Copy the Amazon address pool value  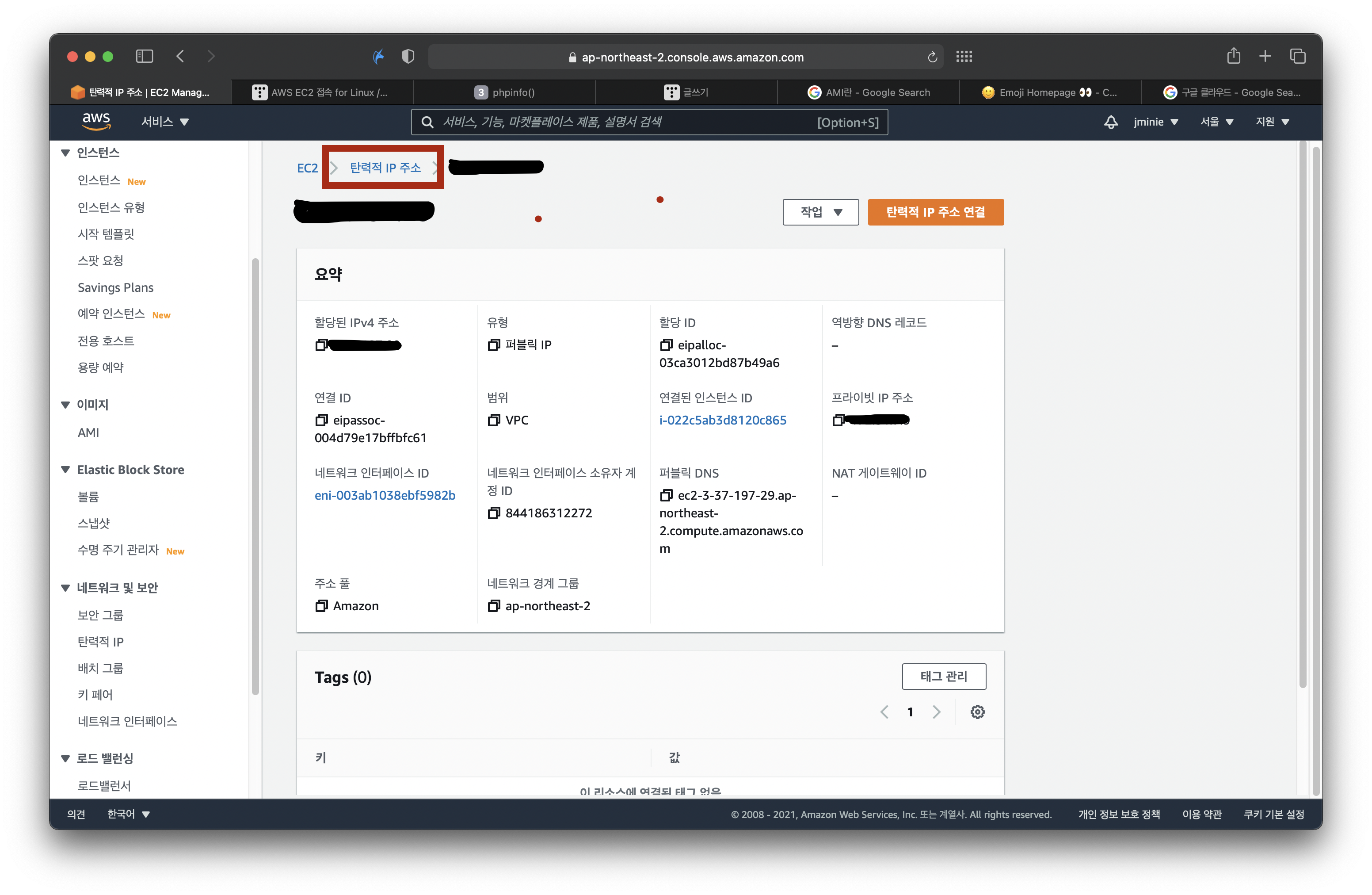pos(321,605)
